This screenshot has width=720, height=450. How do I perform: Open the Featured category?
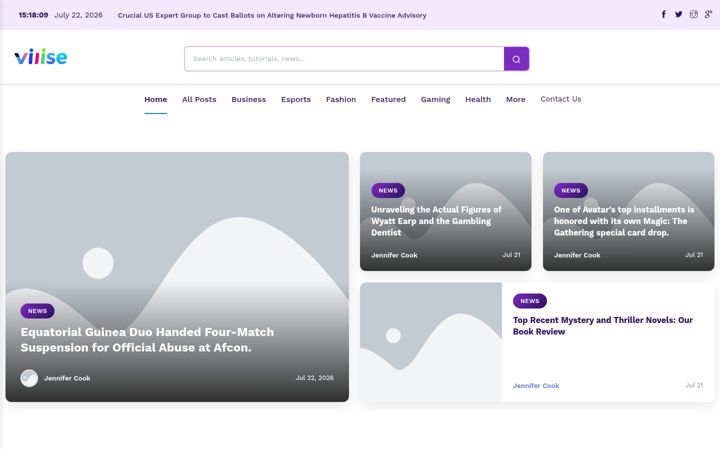pos(388,99)
